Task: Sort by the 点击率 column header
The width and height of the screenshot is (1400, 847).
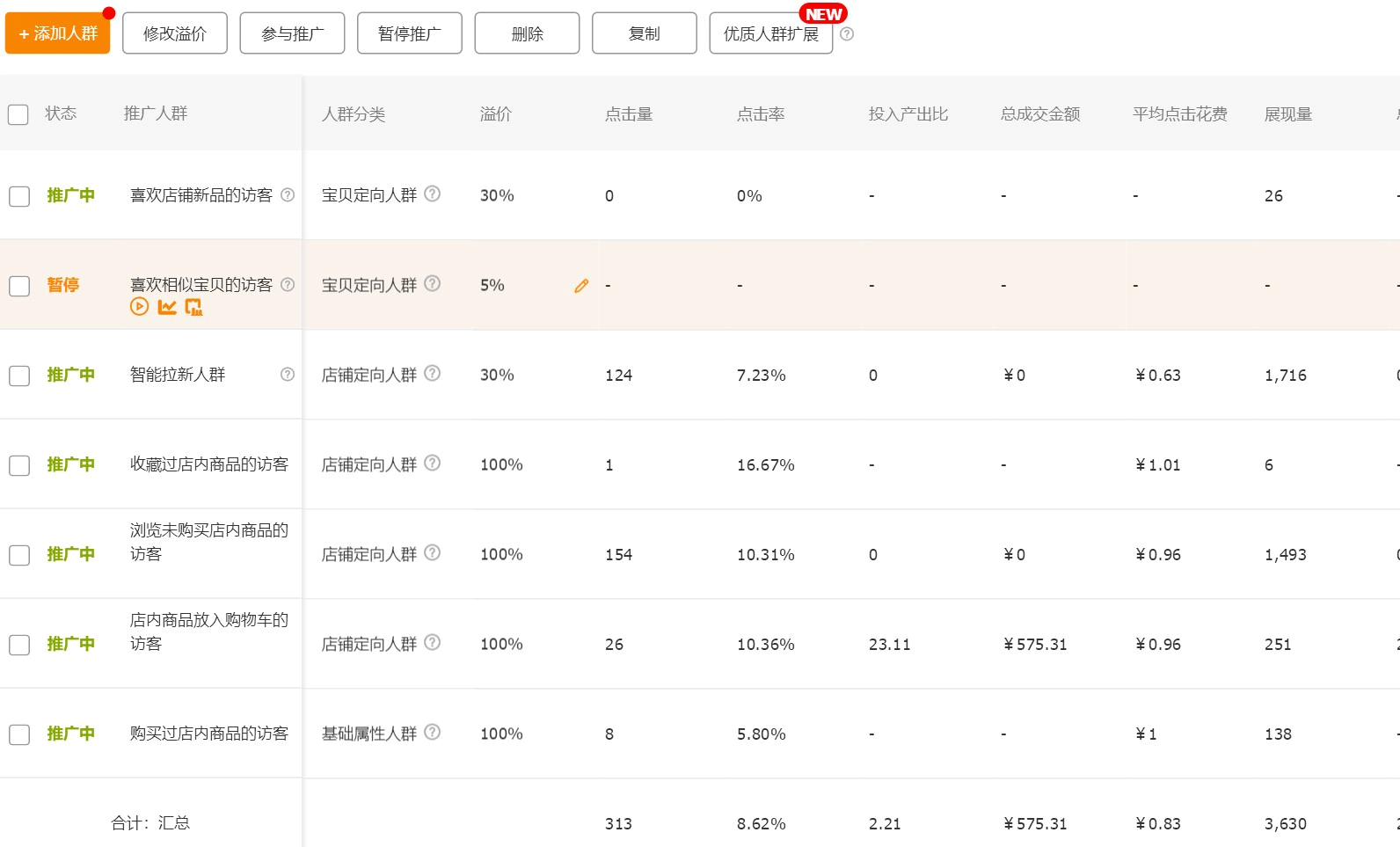Action: pos(761,114)
